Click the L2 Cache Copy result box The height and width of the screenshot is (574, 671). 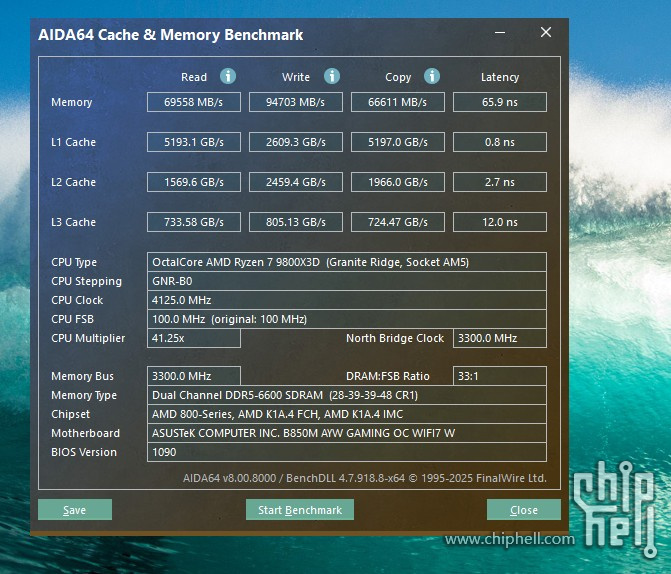pyautogui.click(x=398, y=182)
